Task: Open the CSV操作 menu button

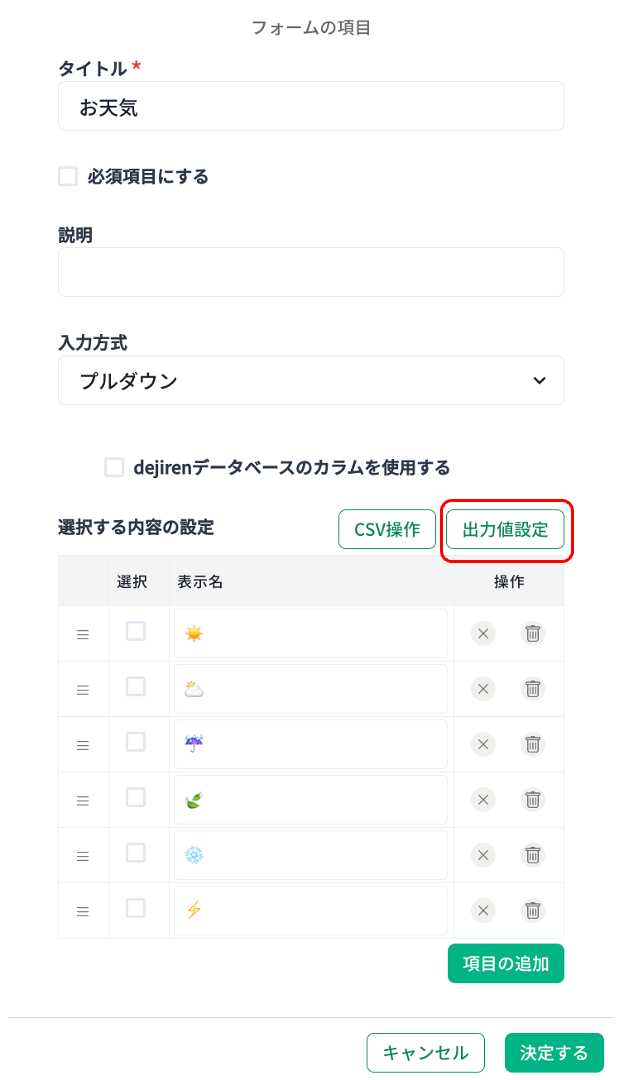Action: pos(387,529)
